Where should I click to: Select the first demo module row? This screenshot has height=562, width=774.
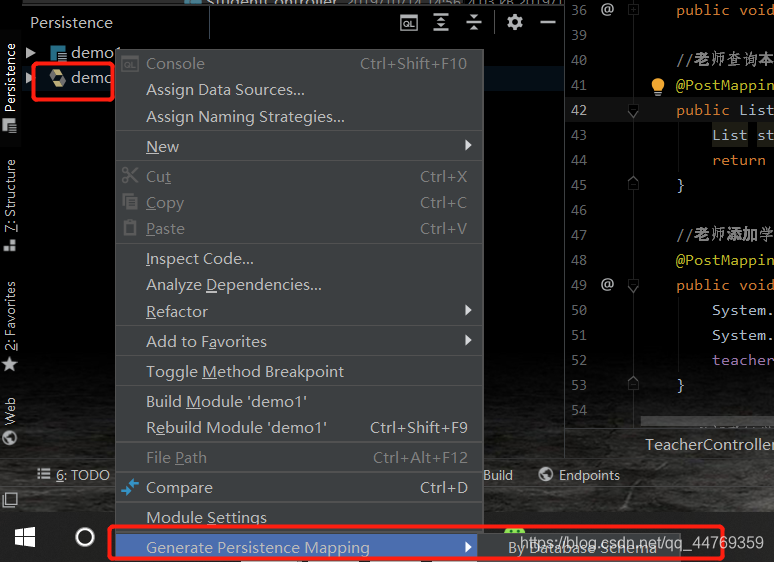tap(92, 52)
